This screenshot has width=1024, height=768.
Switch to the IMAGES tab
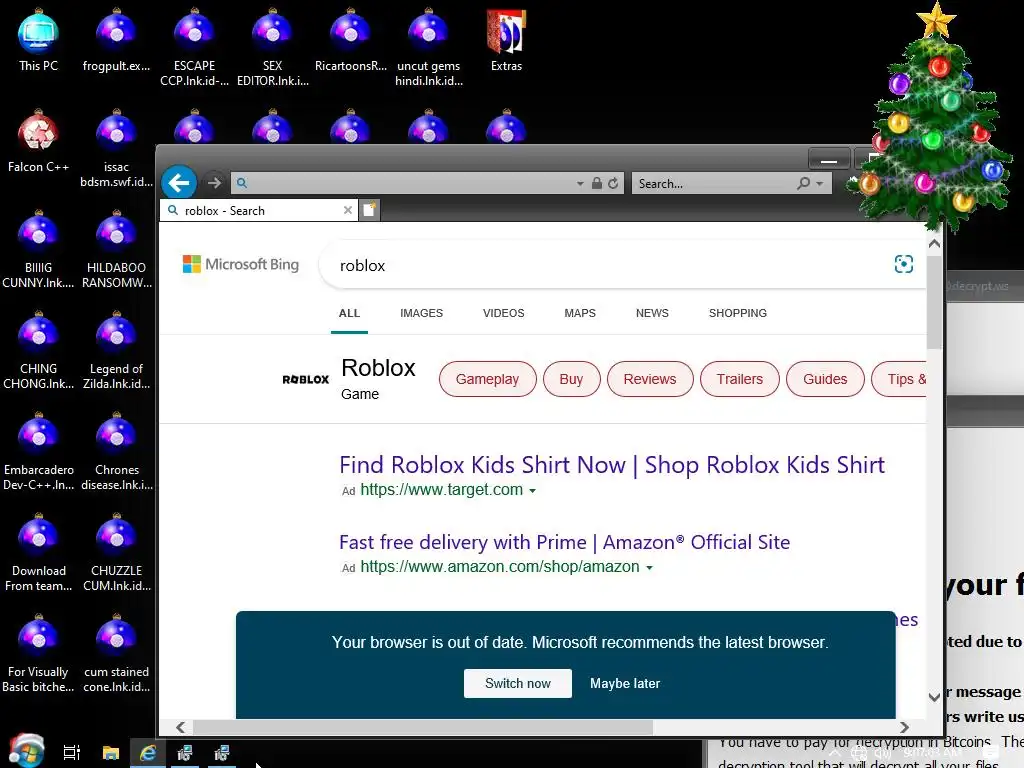point(421,313)
